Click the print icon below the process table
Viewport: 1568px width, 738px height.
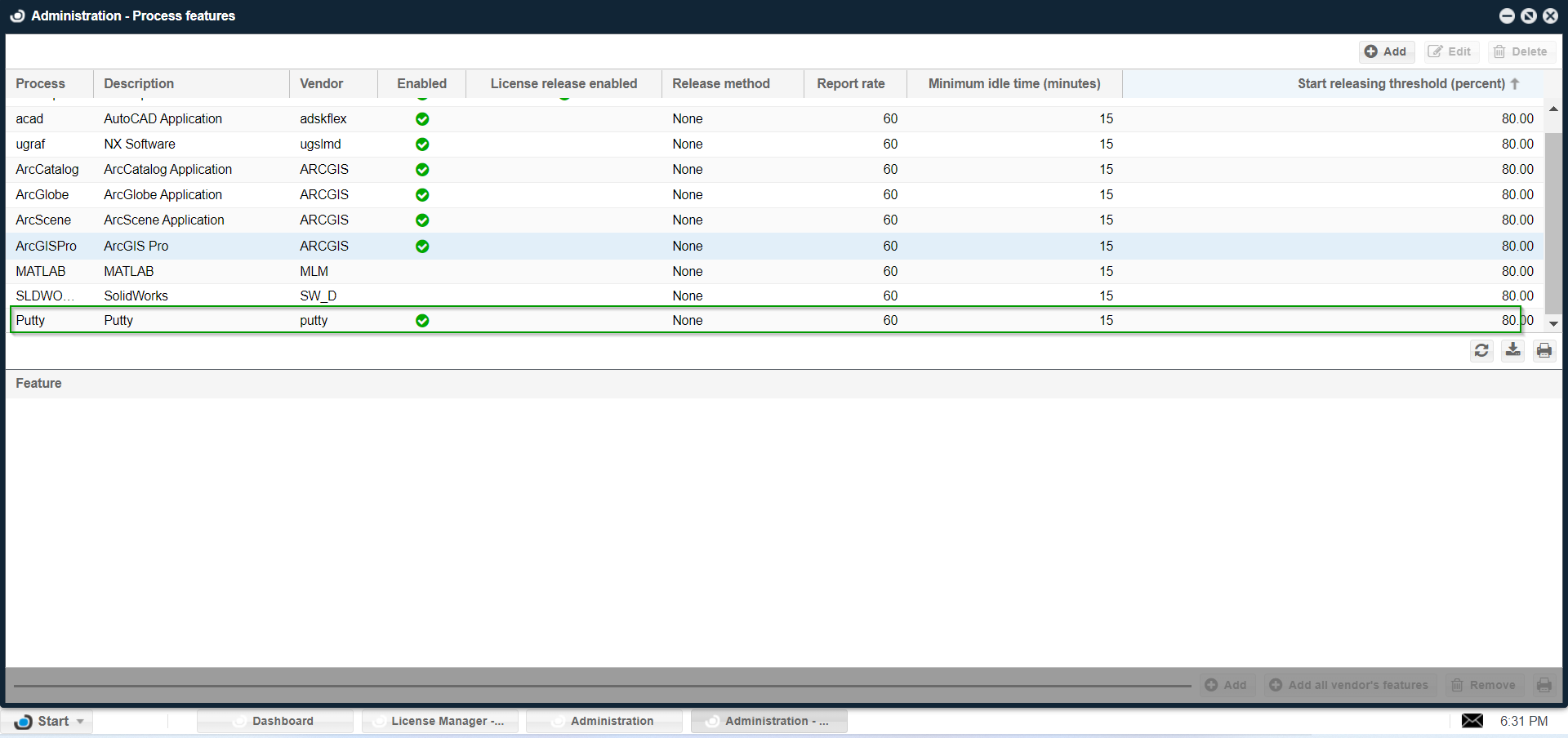point(1543,351)
